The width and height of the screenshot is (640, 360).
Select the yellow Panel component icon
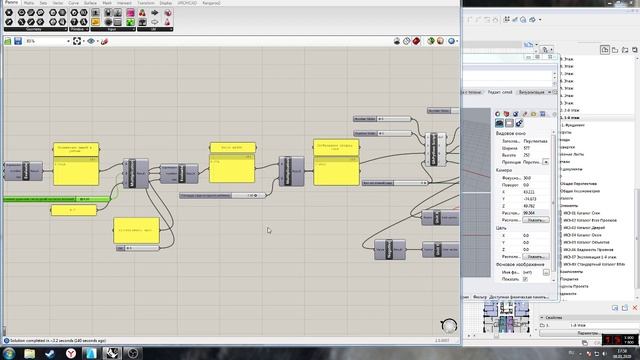tap(95, 22)
